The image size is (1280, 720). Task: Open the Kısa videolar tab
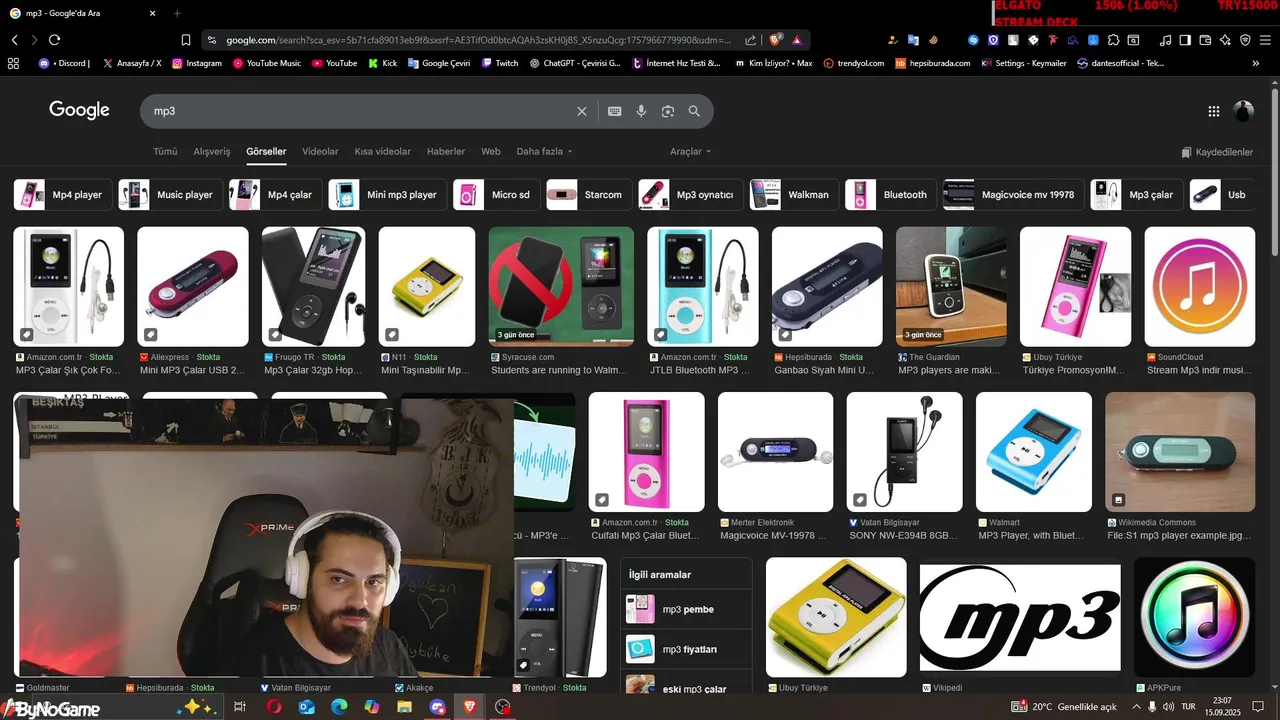[x=382, y=152]
